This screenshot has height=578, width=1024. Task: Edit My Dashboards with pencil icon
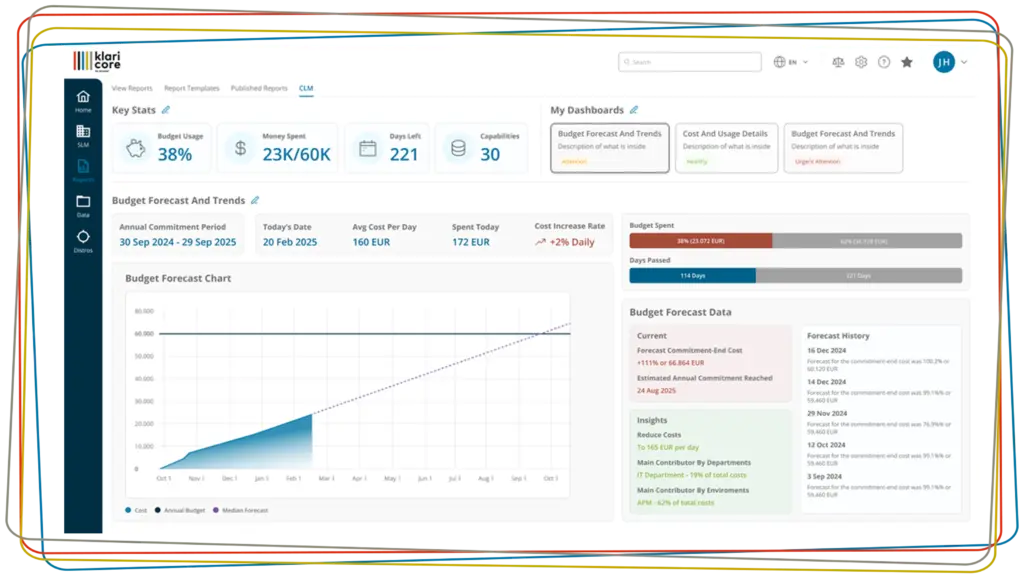pyautogui.click(x=633, y=110)
